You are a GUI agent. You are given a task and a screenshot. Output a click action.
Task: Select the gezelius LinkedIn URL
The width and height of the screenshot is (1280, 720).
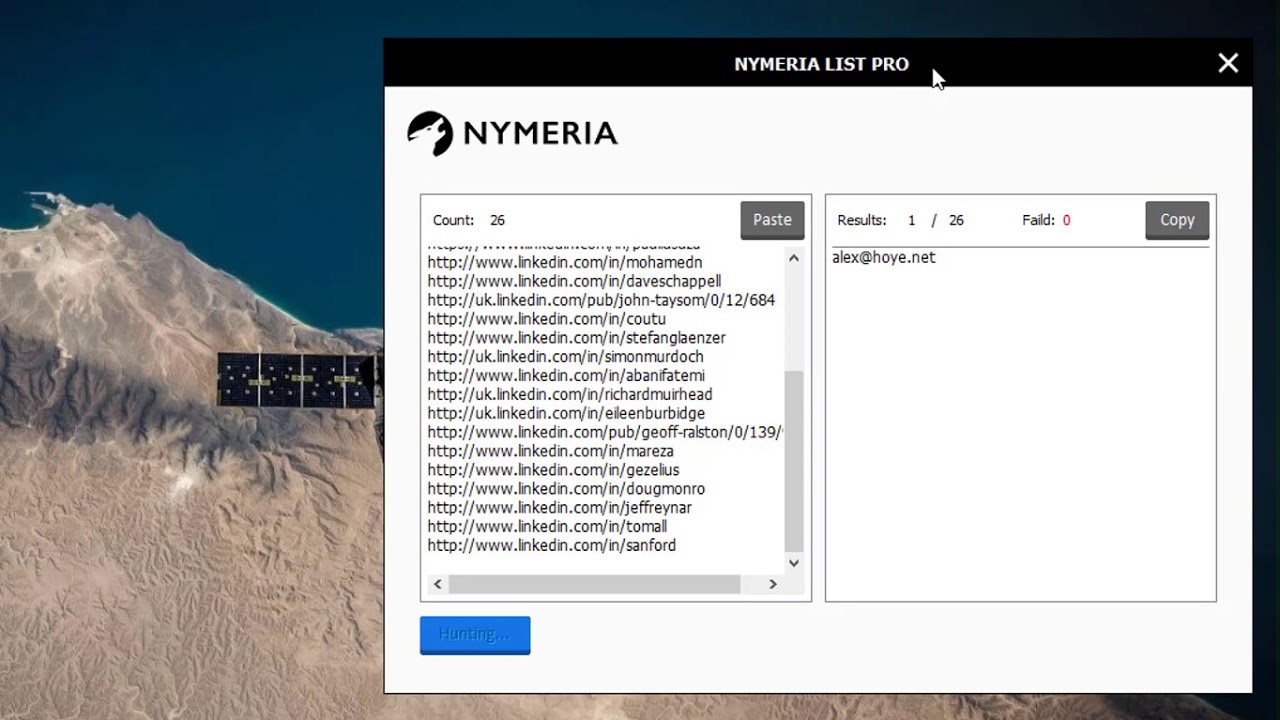[x=553, y=470]
